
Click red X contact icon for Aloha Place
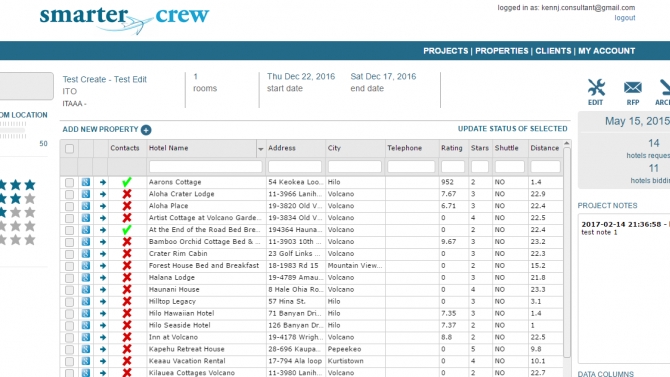coord(127,206)
